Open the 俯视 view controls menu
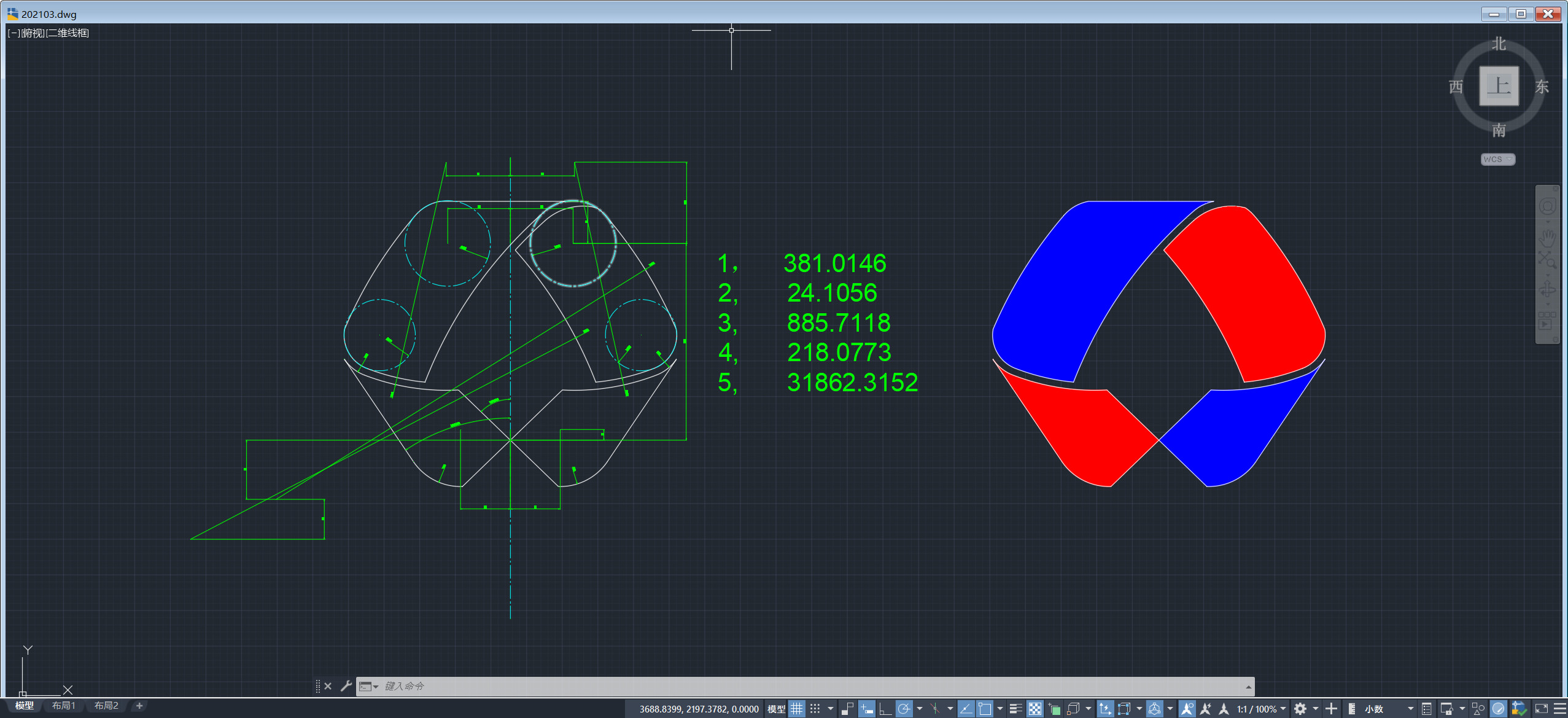1568x718 pixels. coord(33,33)
